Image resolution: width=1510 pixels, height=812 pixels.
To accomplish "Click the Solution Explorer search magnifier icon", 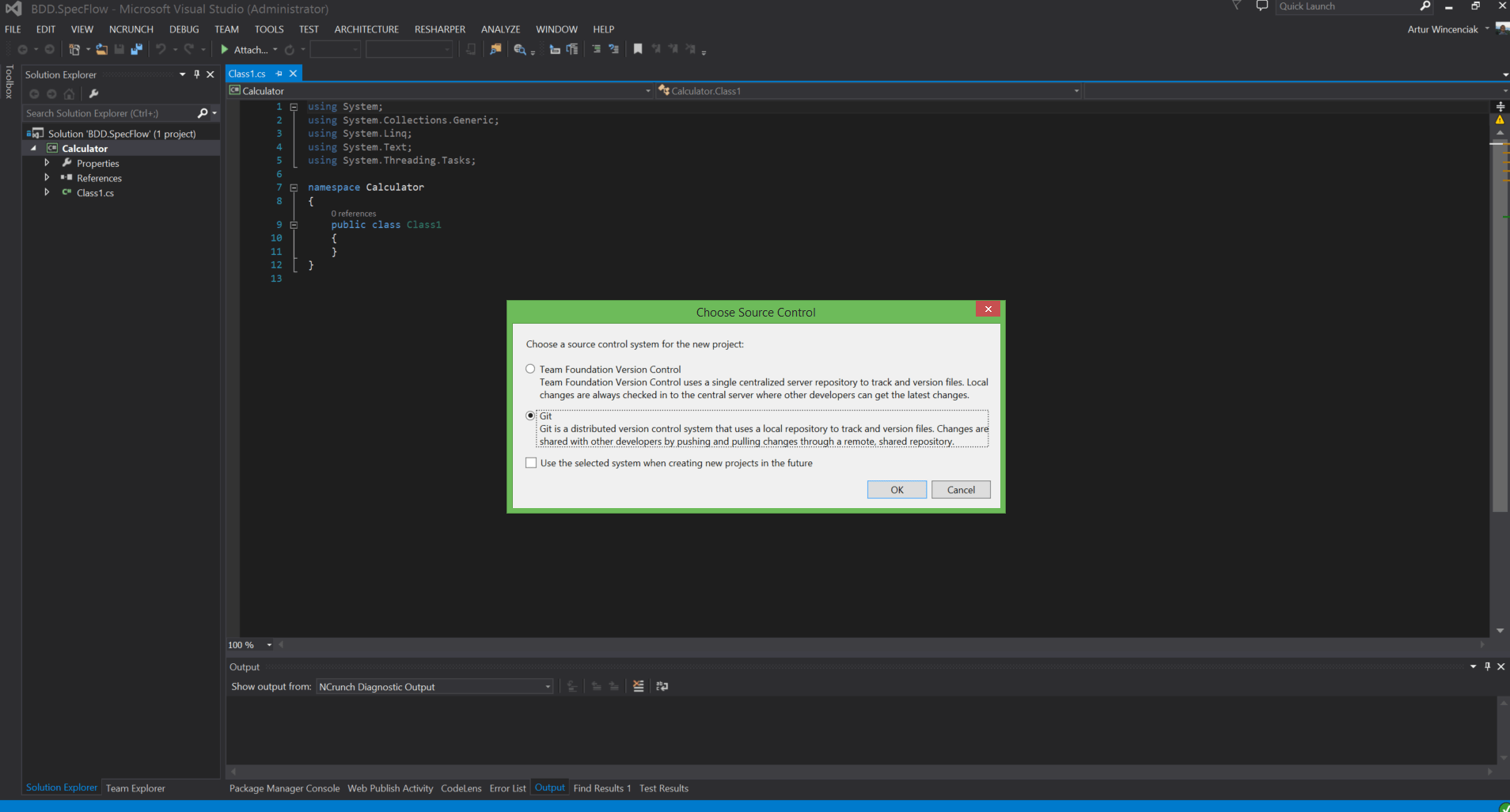I will [203, 113].
